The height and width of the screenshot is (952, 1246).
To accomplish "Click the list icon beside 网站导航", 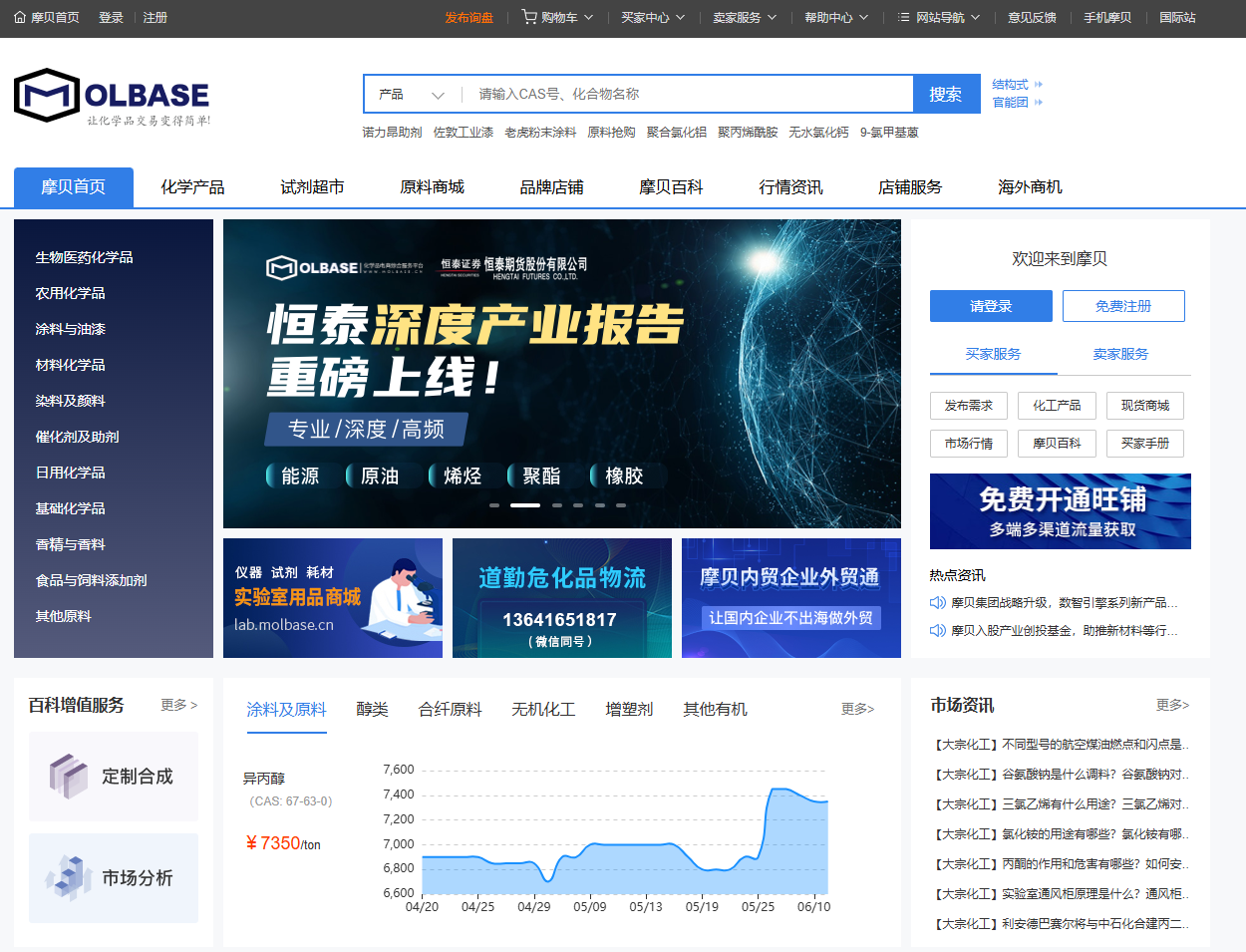I will 903,17.
